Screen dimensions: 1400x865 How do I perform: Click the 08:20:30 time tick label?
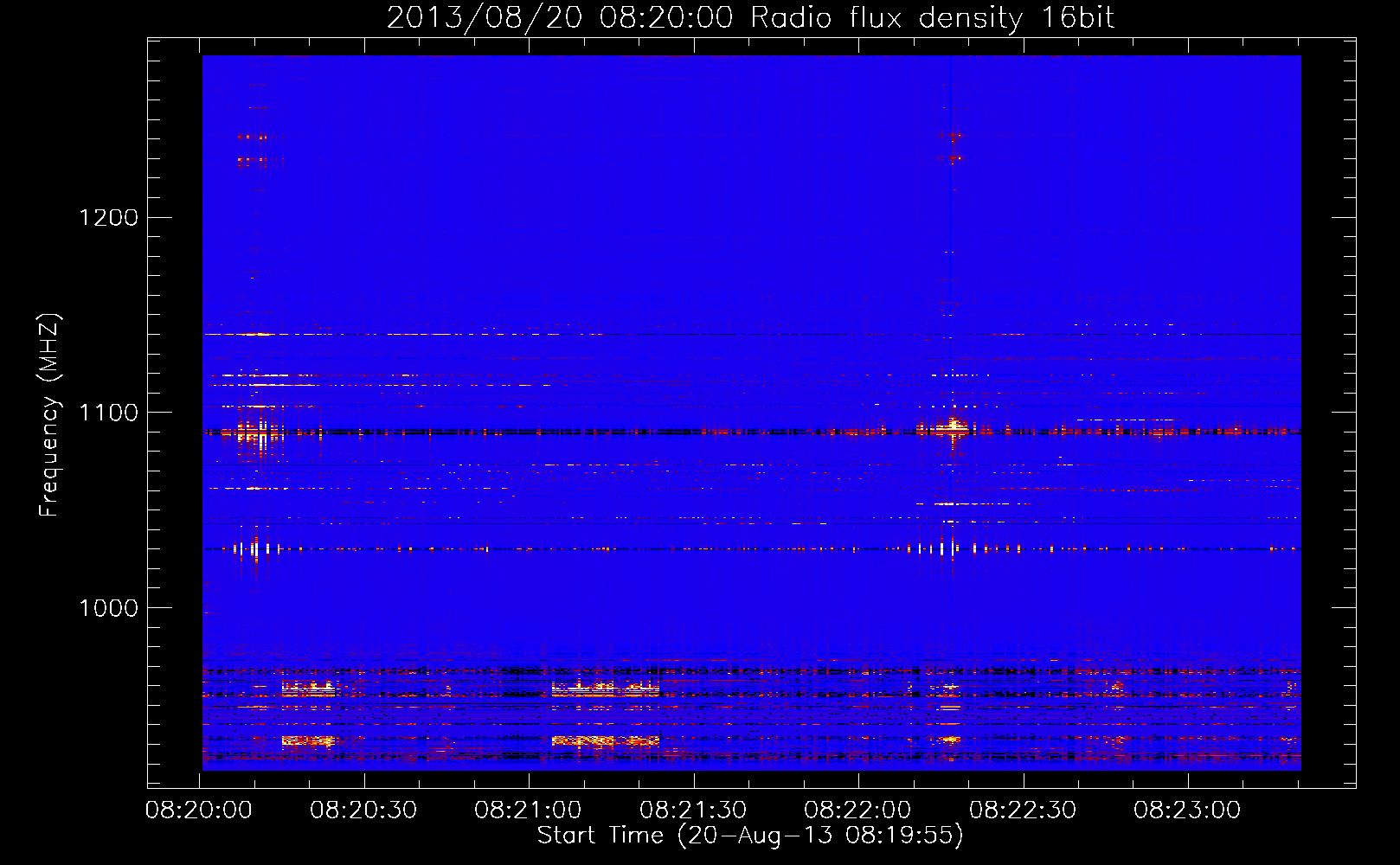(363, 811)
